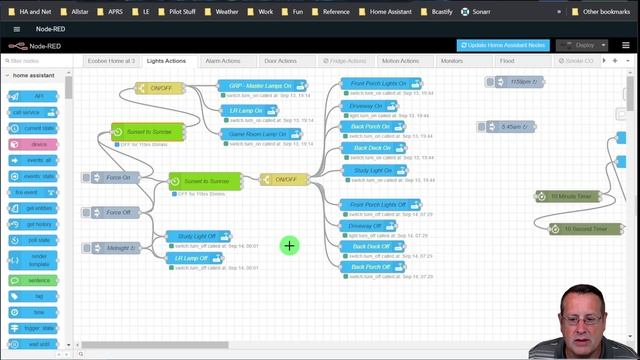Select the Study Light Off node
640x360 pixels.
coord(199,236)
